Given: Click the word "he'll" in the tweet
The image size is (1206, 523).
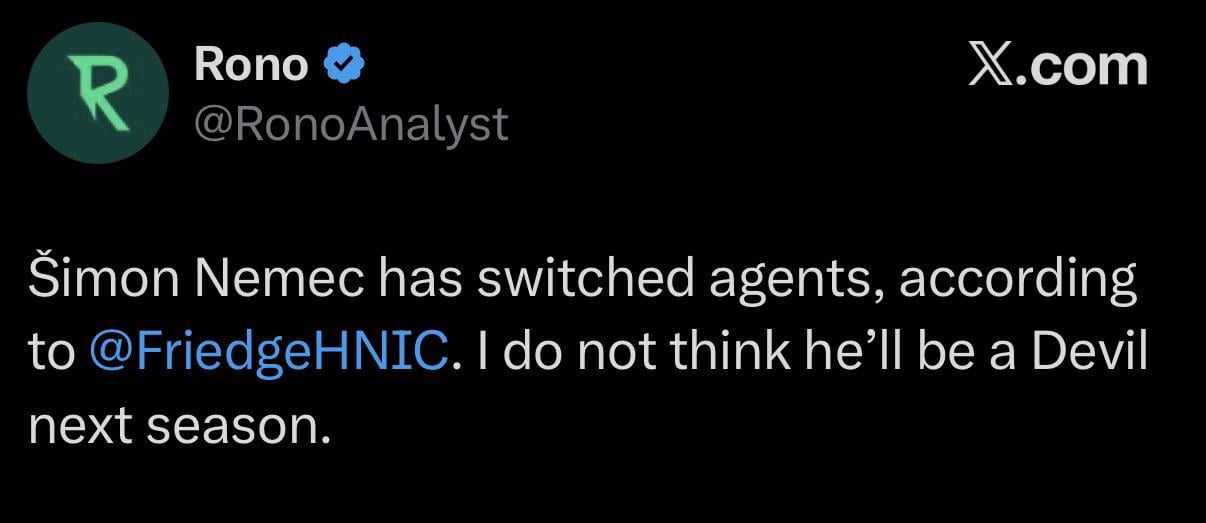Looking at the screenshot, I should (x=806, y=353).
